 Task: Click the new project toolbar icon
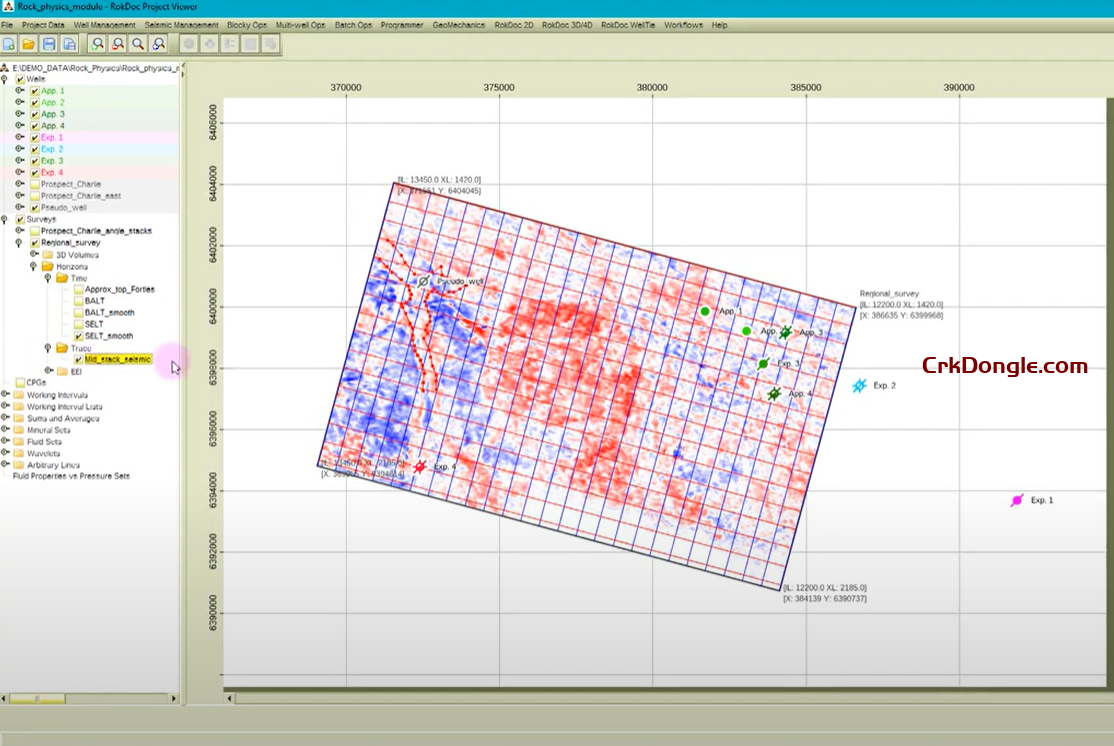coord(9,44)
